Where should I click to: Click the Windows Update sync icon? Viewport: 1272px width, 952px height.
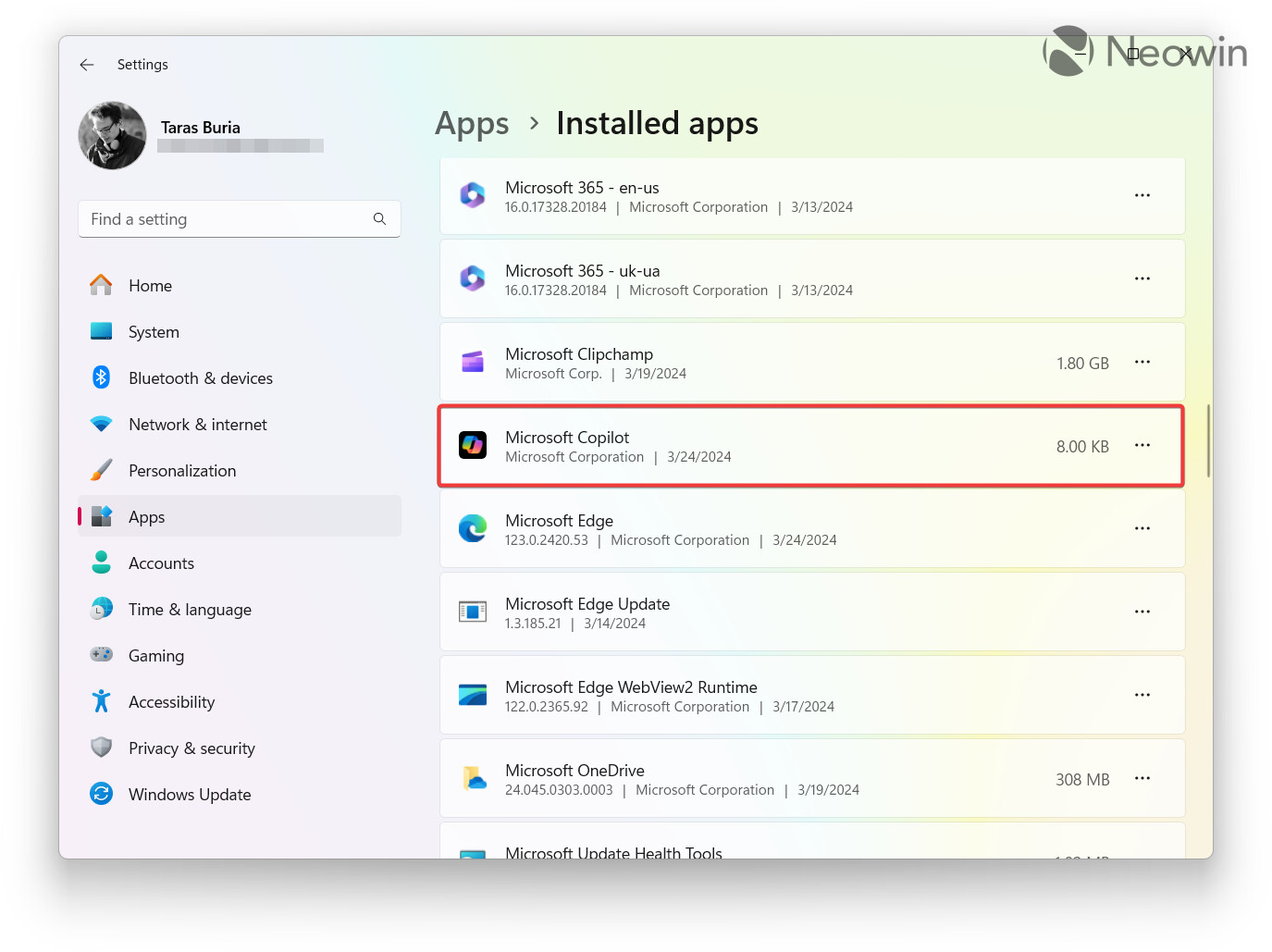pyautogui.click(x=102, y=794)
